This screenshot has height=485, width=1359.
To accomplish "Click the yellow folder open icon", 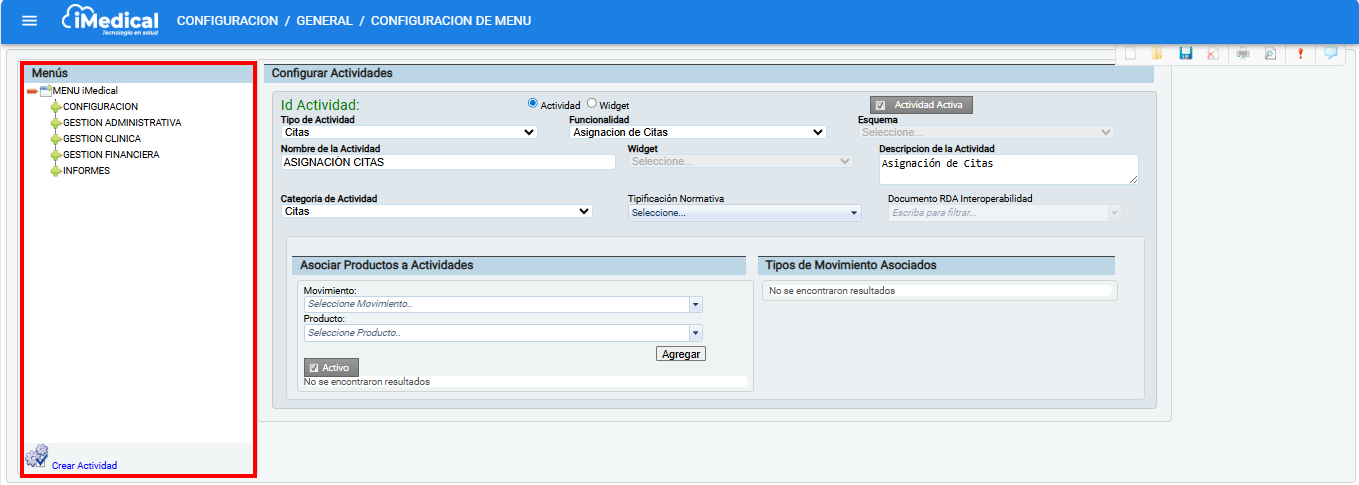I will click(1157, 54).
